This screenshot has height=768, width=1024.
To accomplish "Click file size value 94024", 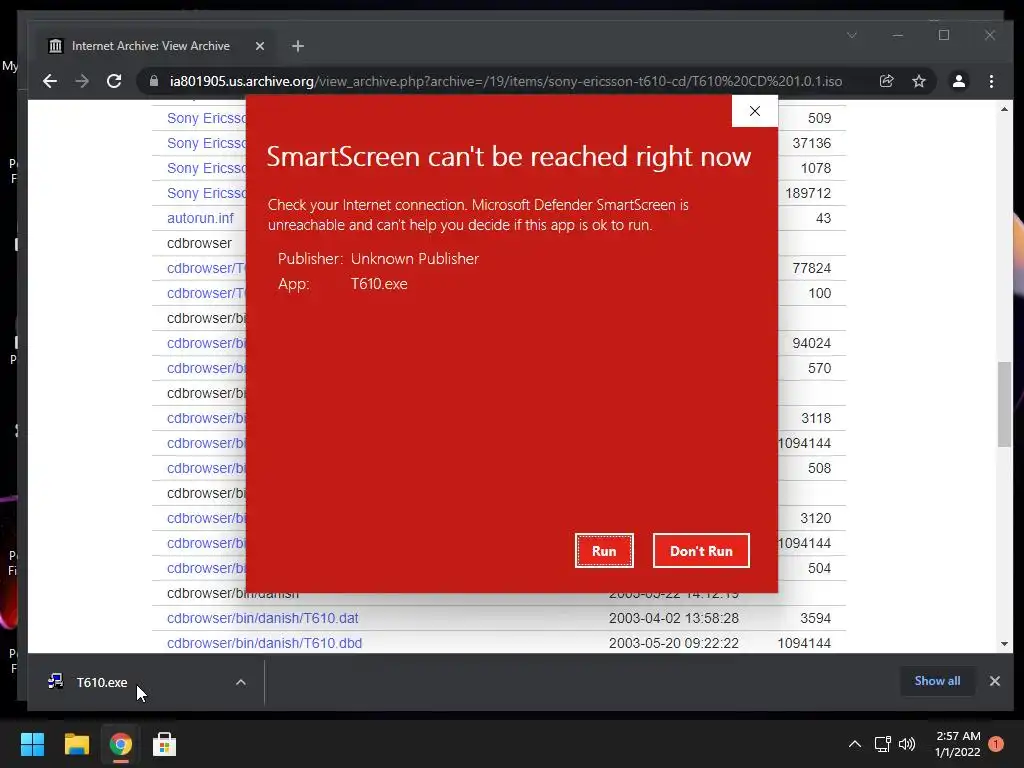I will [812, 344].
